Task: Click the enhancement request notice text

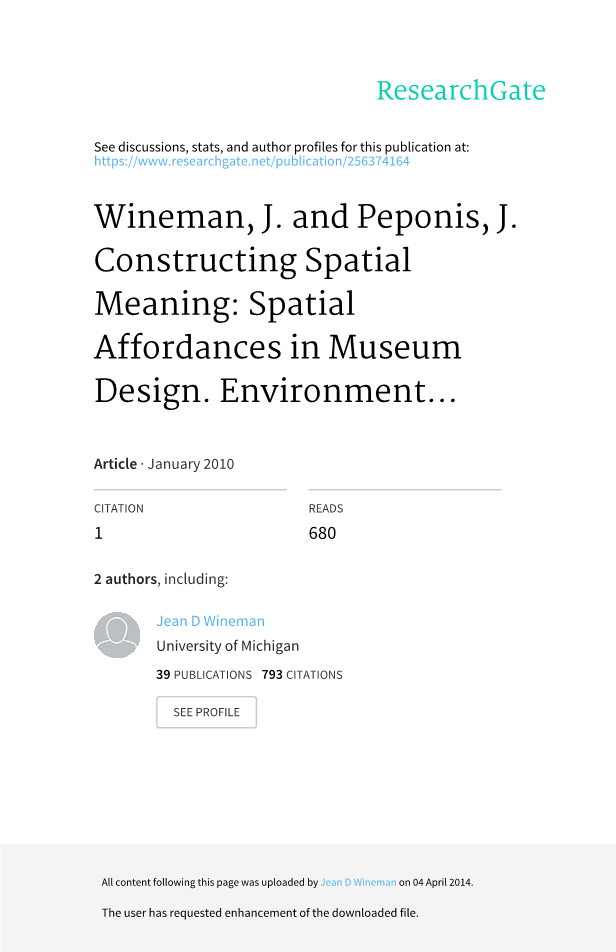Action: [260, 913]
